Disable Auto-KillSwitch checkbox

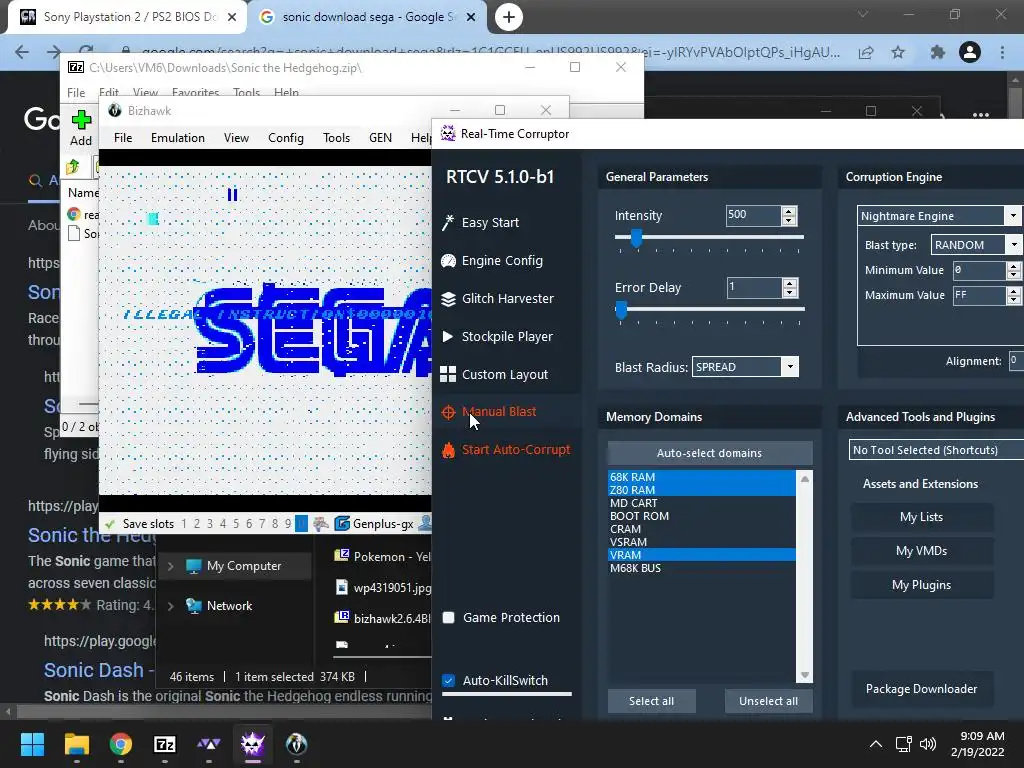point(449,680)
